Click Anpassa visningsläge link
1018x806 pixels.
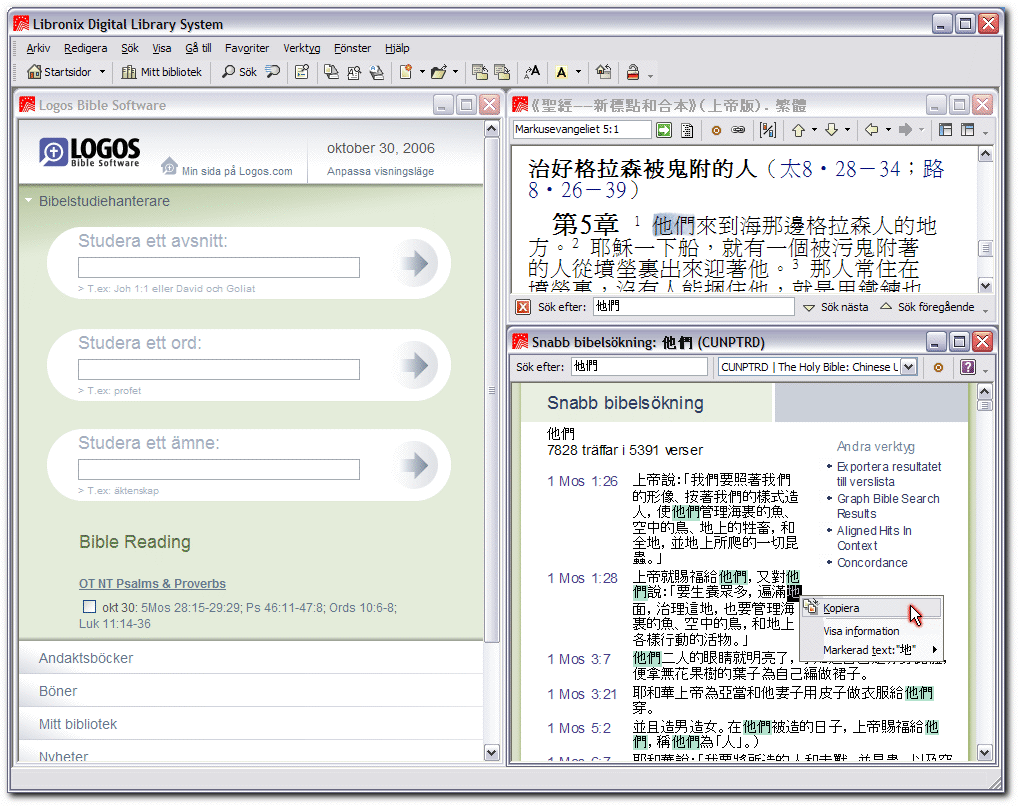(380, 171)
